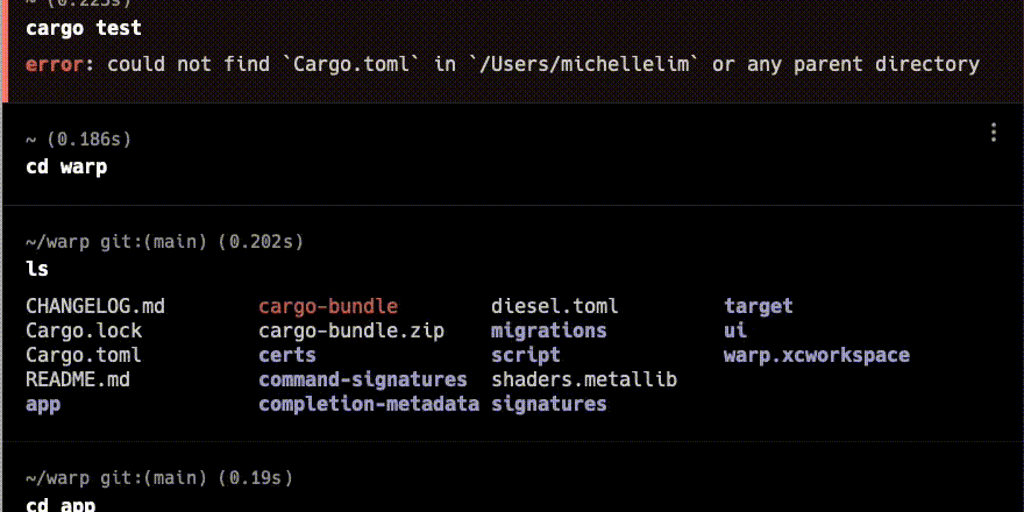Click the target directory name
Viewport: 1024px width, 512px height.
click(x=758, y=306)
